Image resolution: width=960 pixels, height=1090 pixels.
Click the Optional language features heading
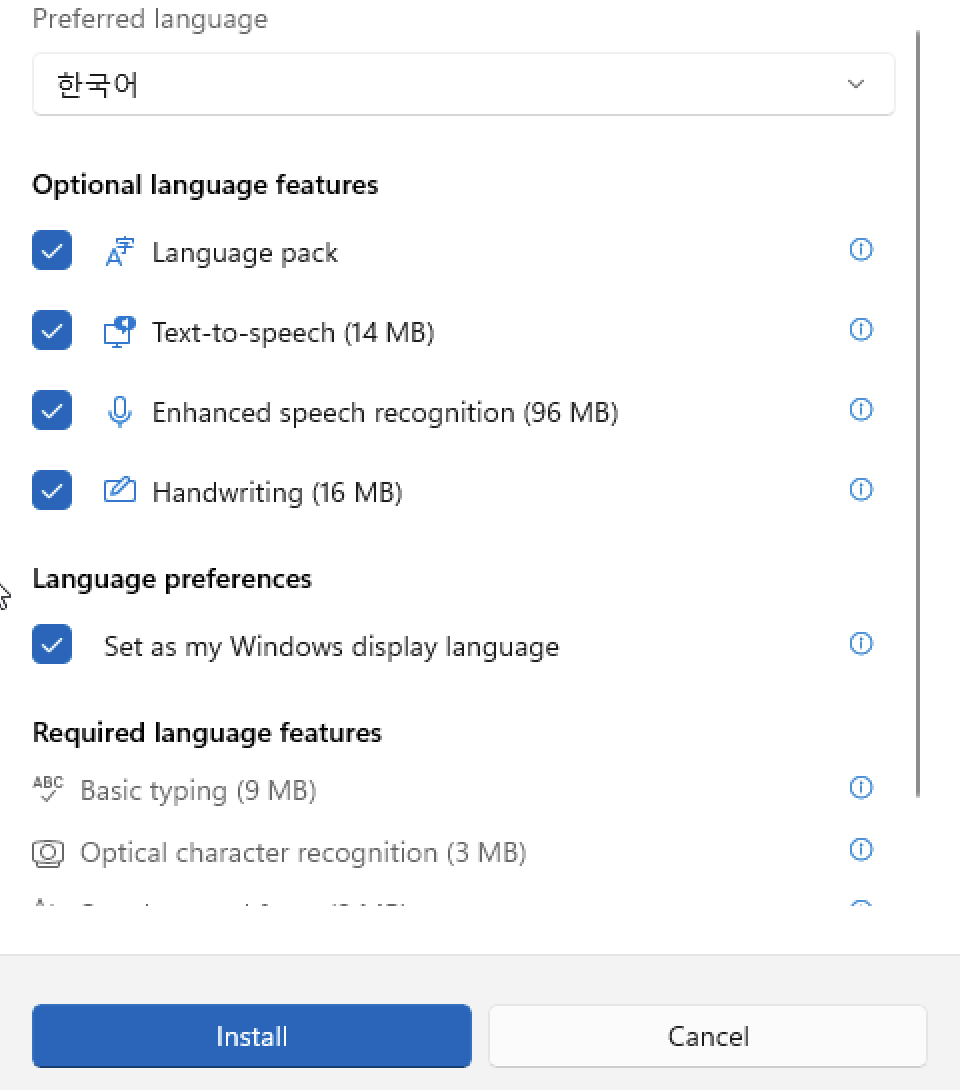205,186
